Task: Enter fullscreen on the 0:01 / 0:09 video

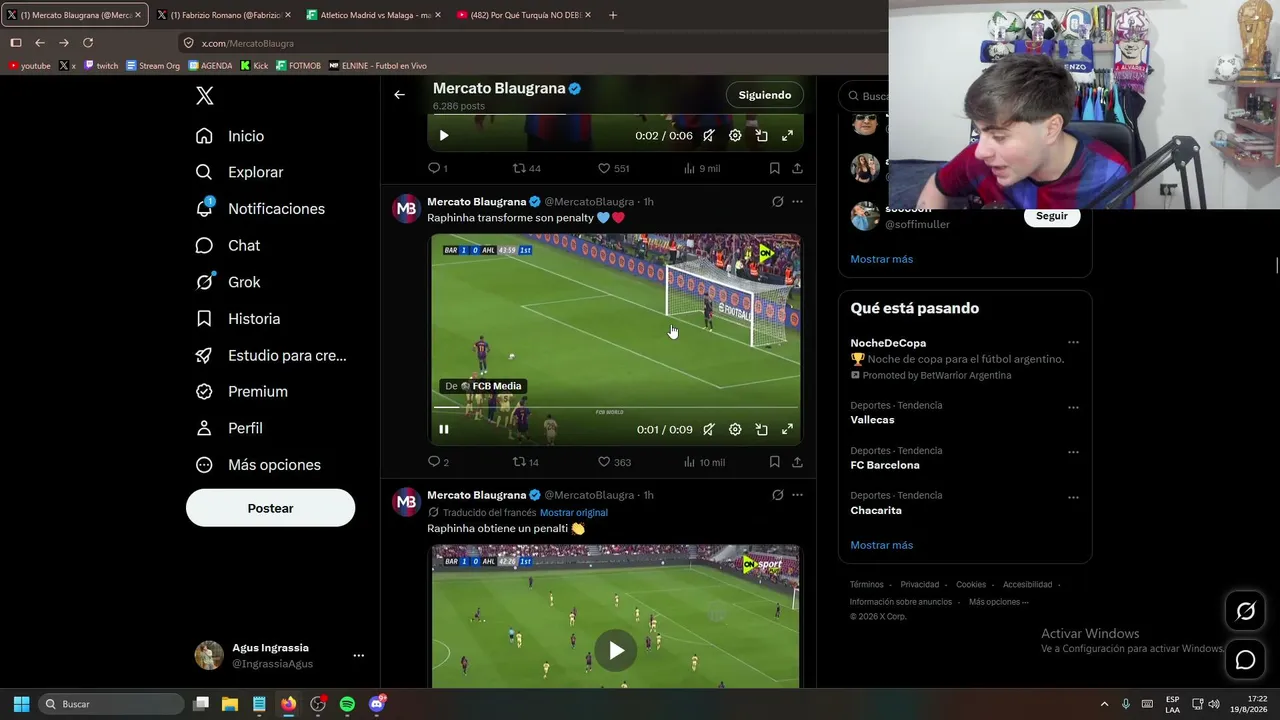Action: point(787,430)
